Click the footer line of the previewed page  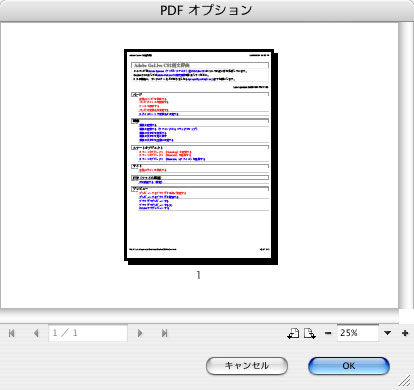(199, 249)
